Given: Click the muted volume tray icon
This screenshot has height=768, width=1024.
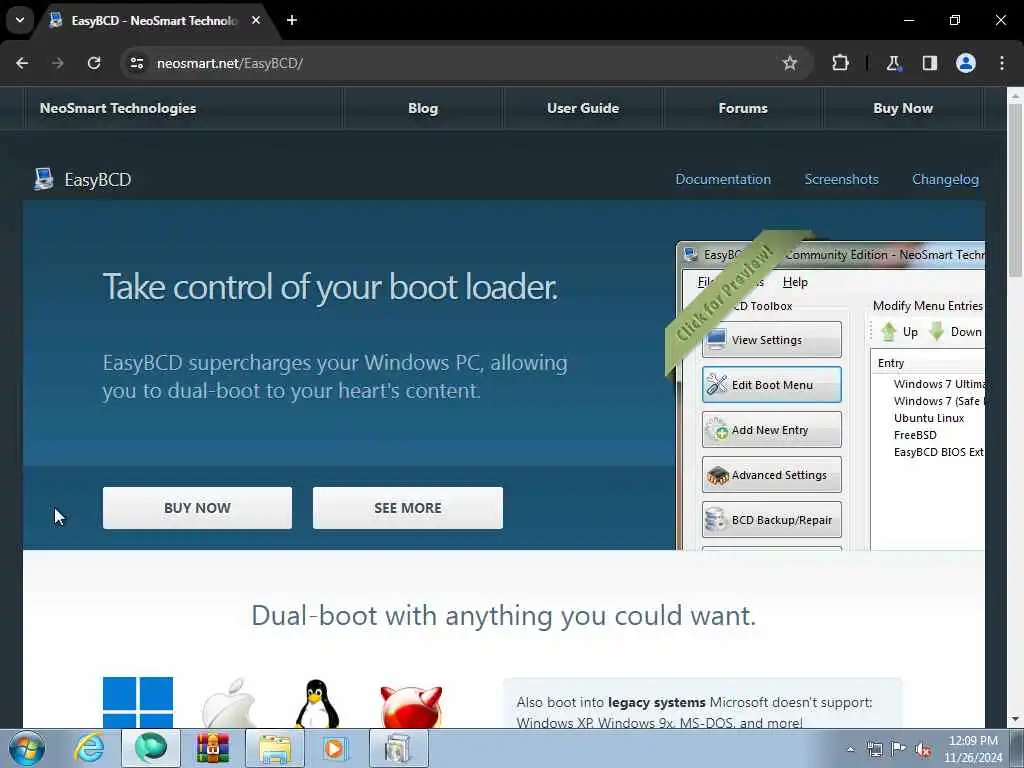Looking at the screenshot, I should (x=923, y=749).
